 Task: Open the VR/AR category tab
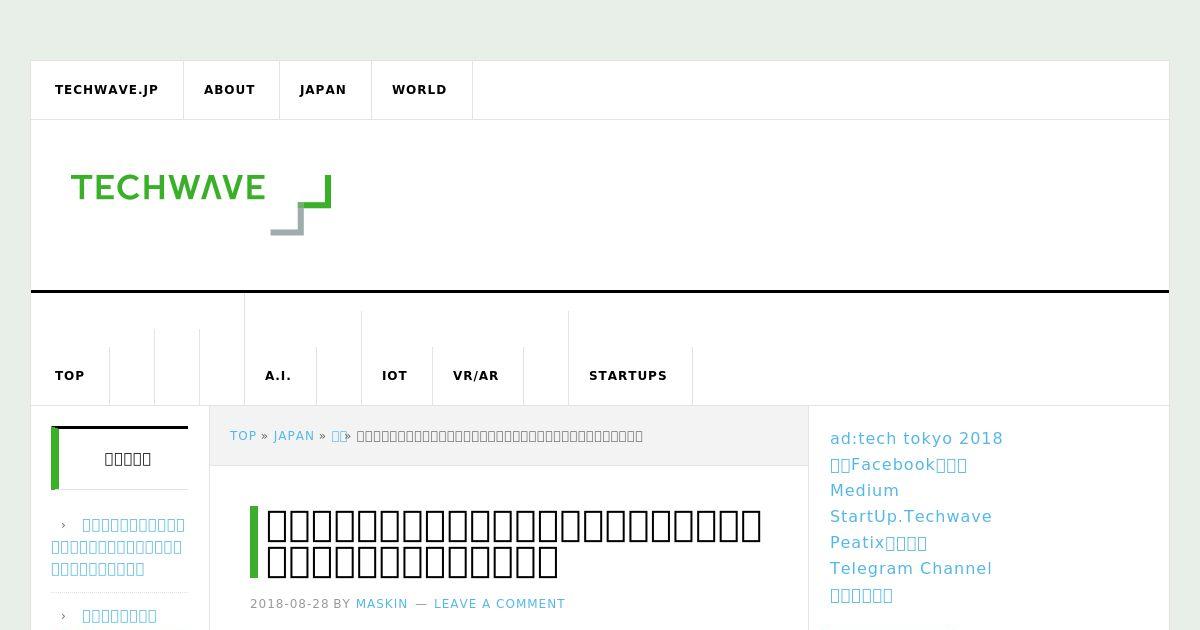coord(476,376)
